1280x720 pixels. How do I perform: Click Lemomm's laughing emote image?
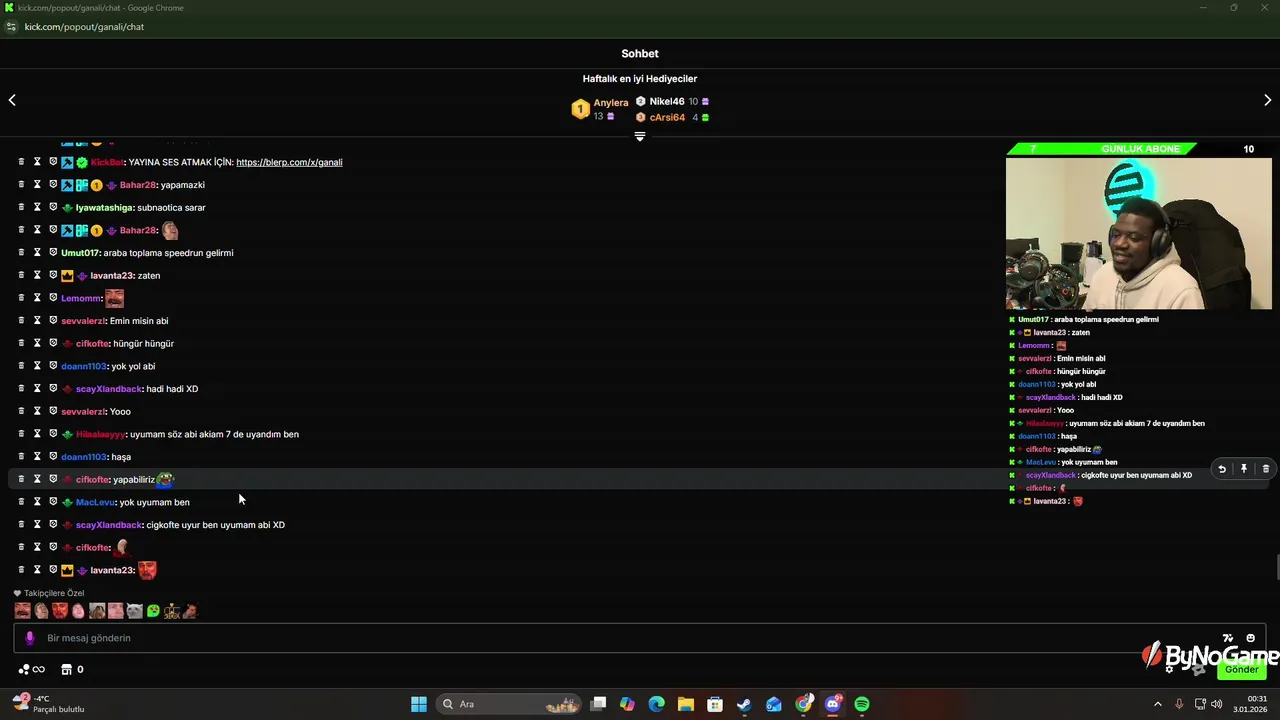[x=115, y=298]
